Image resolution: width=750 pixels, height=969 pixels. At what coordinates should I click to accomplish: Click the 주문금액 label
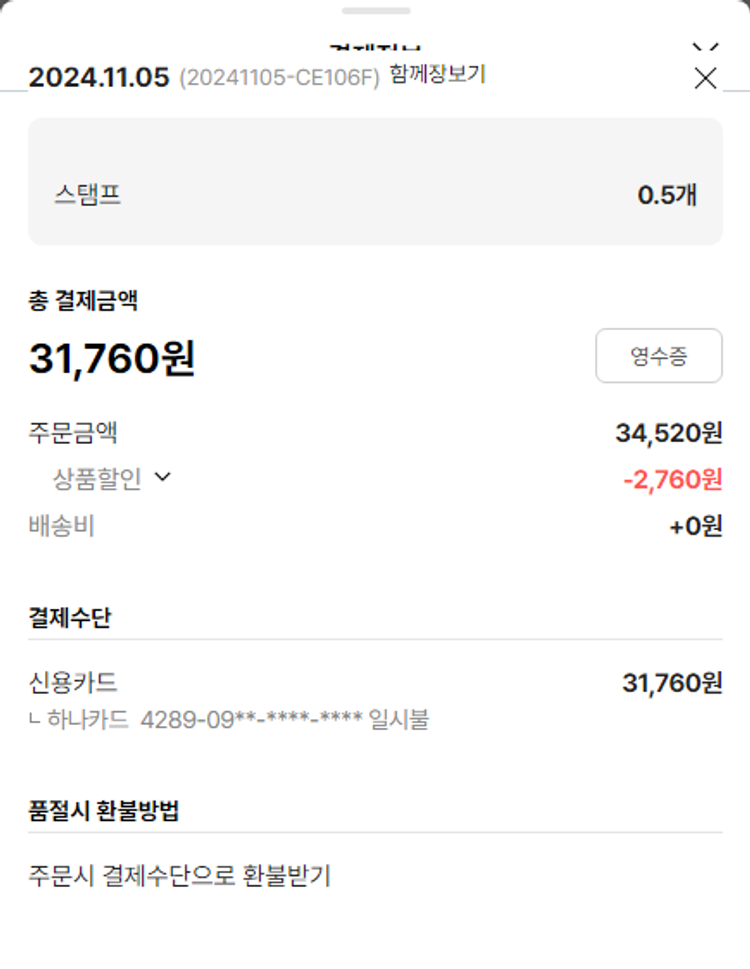pyautogui.click(x=73, y=433)
